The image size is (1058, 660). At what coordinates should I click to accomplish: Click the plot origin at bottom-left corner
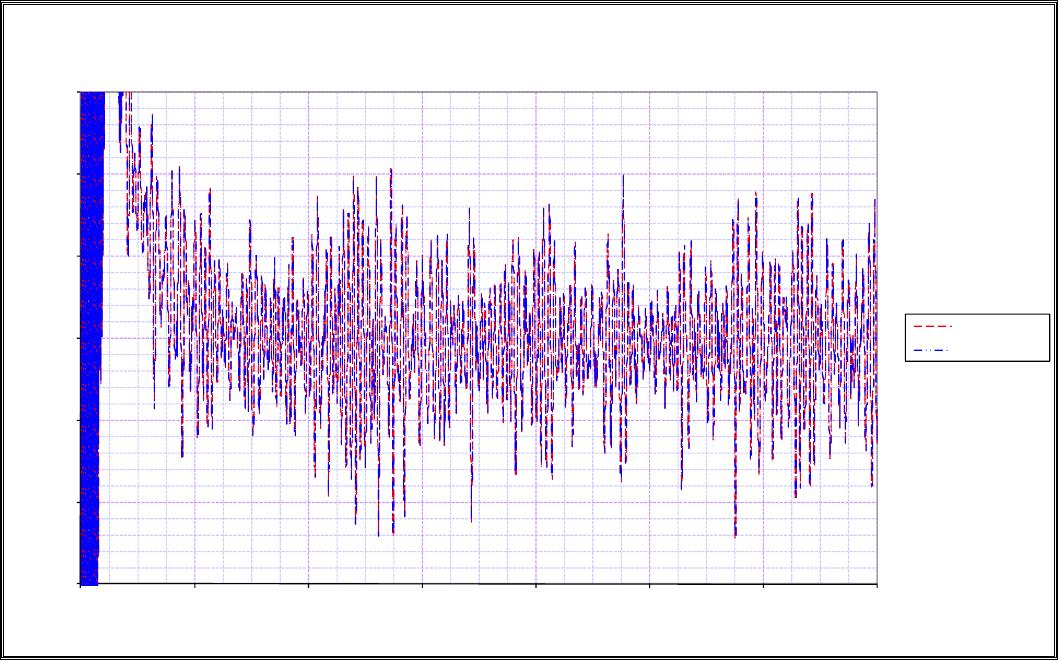click(80, 583)
